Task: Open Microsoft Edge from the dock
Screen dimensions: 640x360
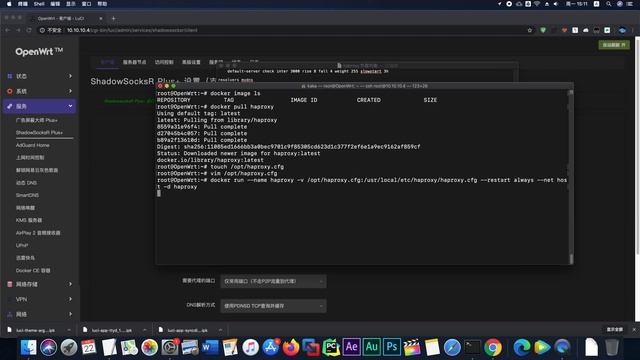Action: pyautogui.click(x=521, y=348)
